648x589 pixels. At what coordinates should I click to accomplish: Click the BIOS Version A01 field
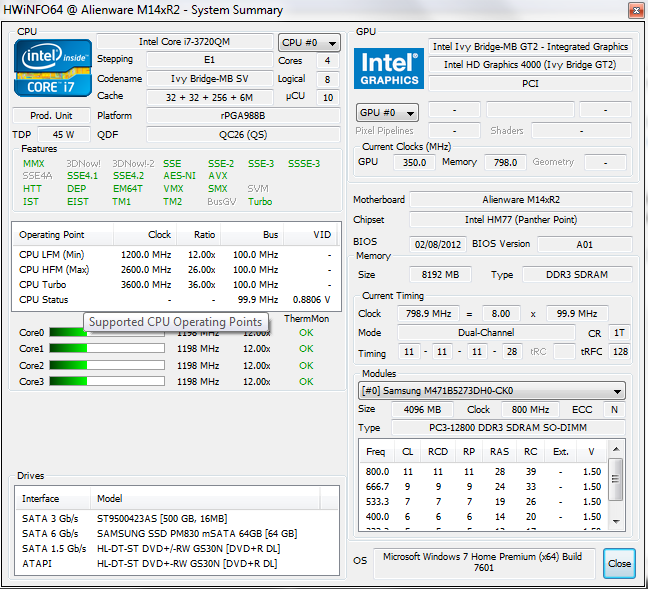[x=585, y=244]
